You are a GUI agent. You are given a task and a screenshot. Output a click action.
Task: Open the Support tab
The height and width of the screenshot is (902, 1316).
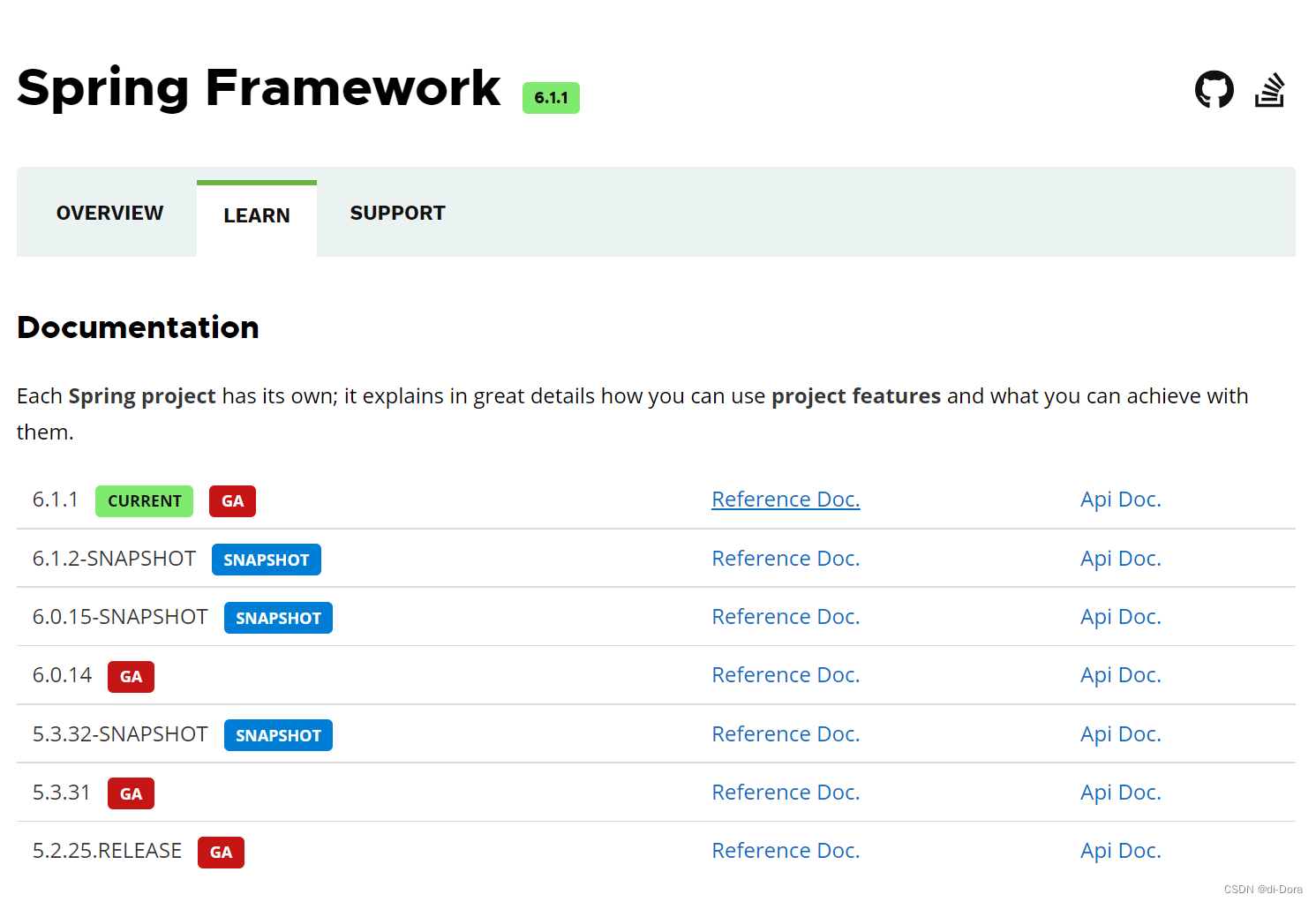pyautogui.click(x=397, y=213)
